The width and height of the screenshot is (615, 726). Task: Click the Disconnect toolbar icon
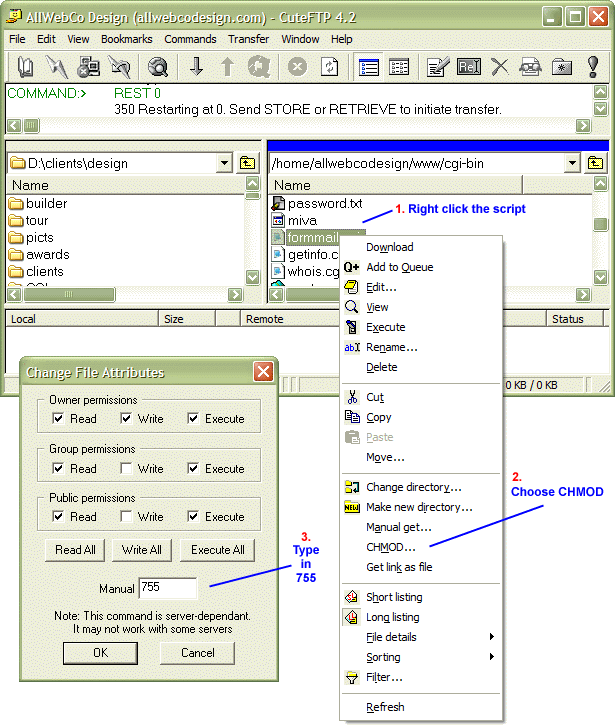click(x=119, y=67)
